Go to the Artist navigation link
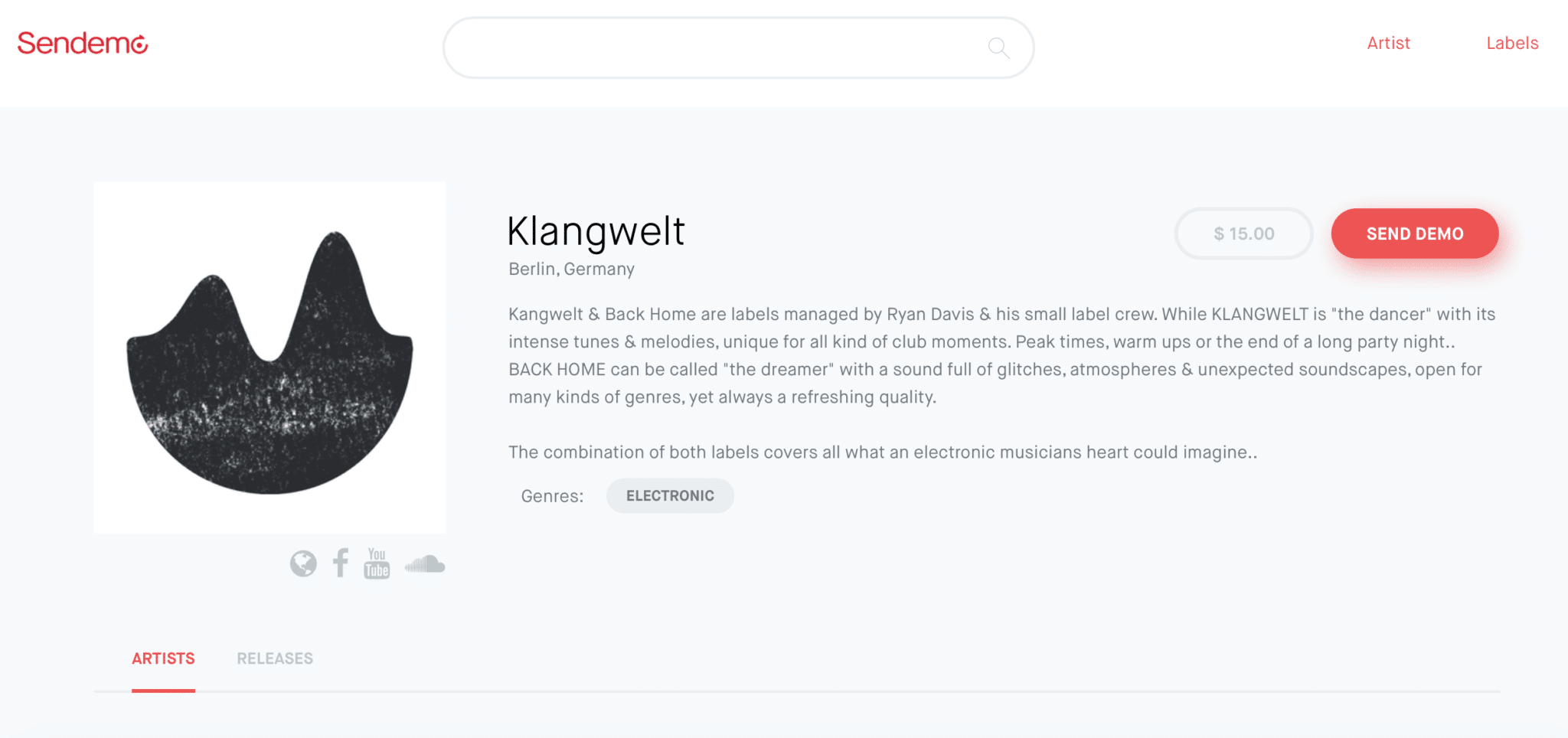The image size is (1568, 738). pyautogui.click(x=1388, y=44)
